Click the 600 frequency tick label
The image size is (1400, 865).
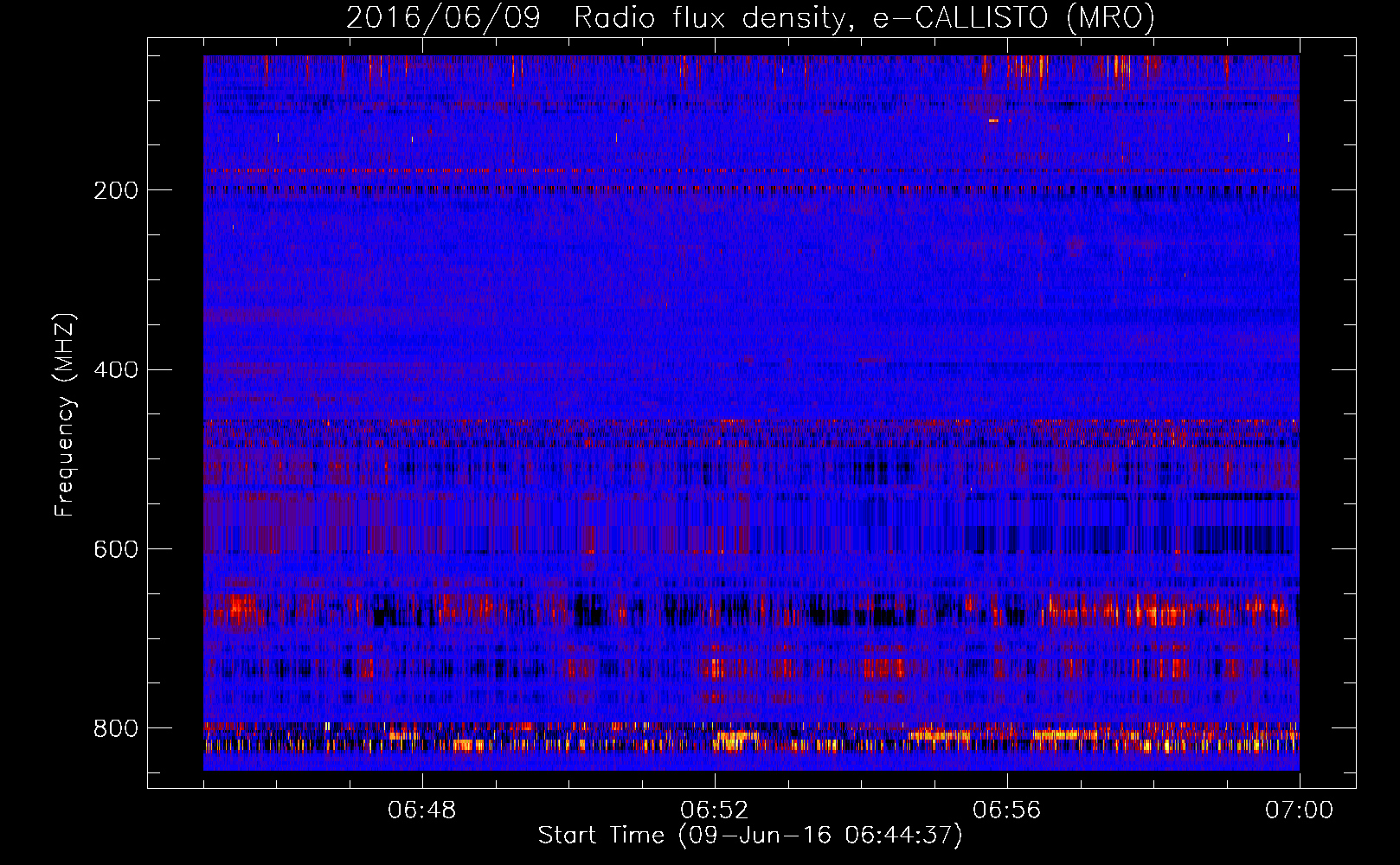point(116,550)
